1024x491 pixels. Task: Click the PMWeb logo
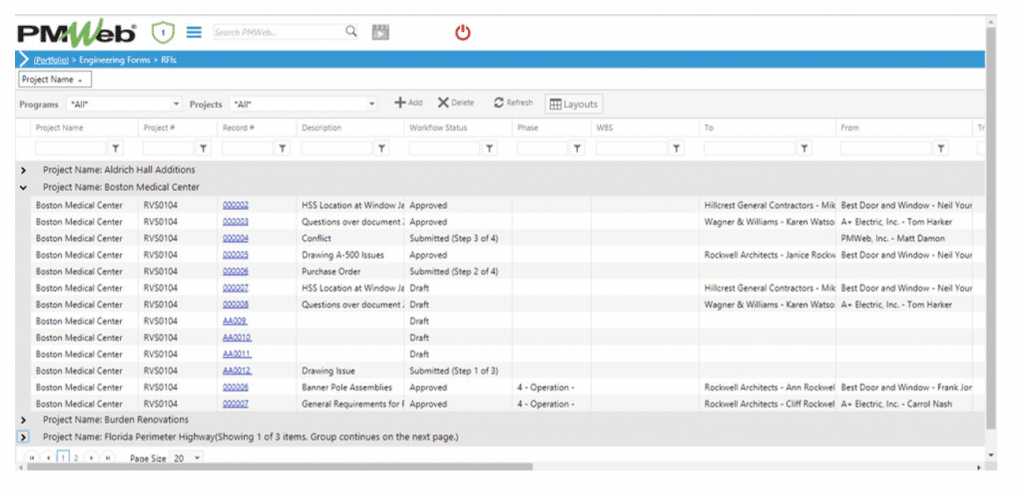76,33
